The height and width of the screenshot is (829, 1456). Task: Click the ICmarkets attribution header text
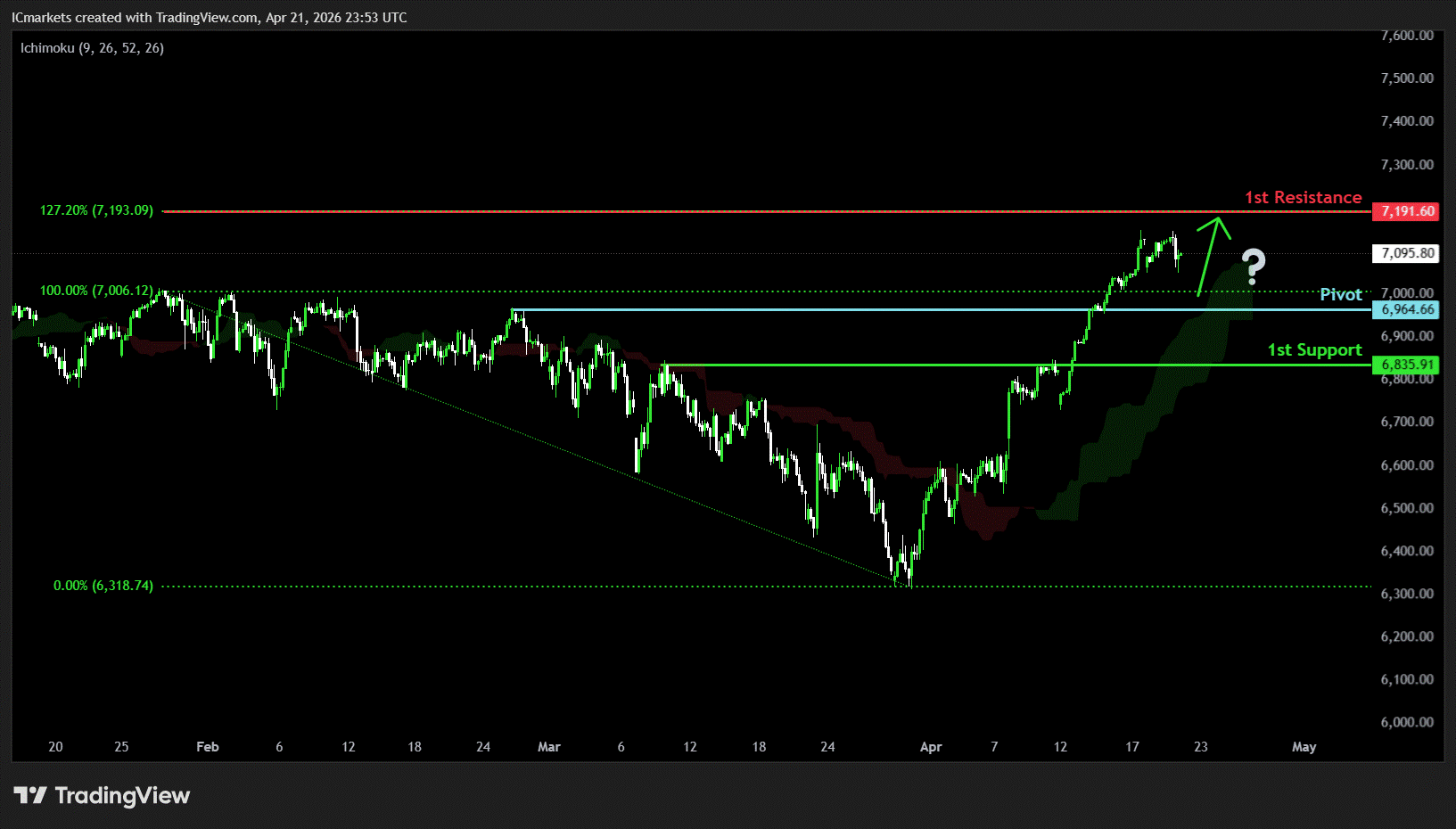tap(209, 18)
